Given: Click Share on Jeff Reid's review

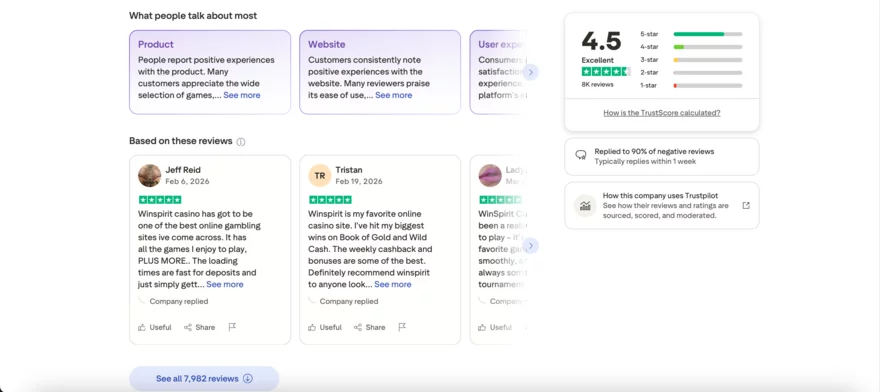Looking at the screenshot, I should pos(199,327).
